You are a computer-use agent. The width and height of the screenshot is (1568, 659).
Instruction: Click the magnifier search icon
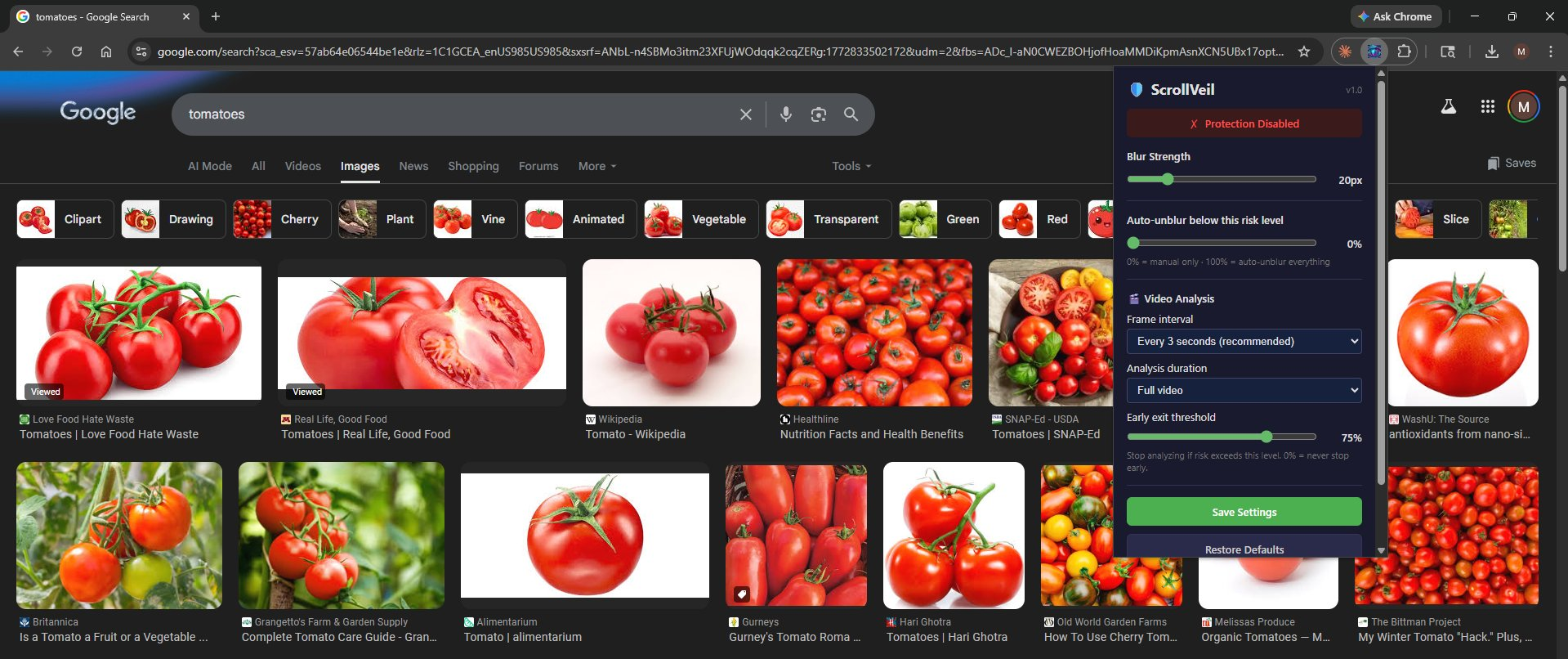click(851, 114)
